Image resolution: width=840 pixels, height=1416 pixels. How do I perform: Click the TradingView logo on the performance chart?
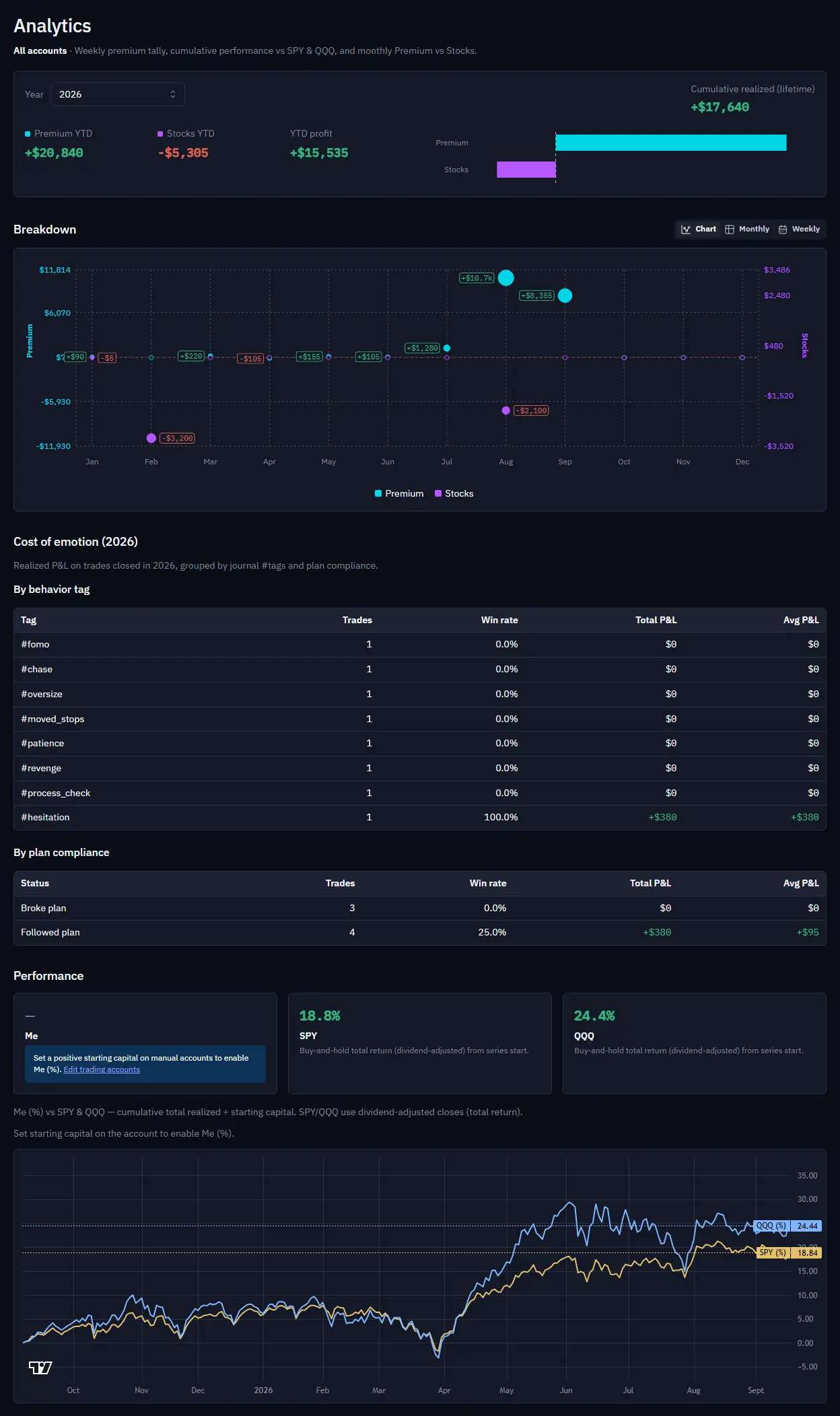pos(40,1368)
